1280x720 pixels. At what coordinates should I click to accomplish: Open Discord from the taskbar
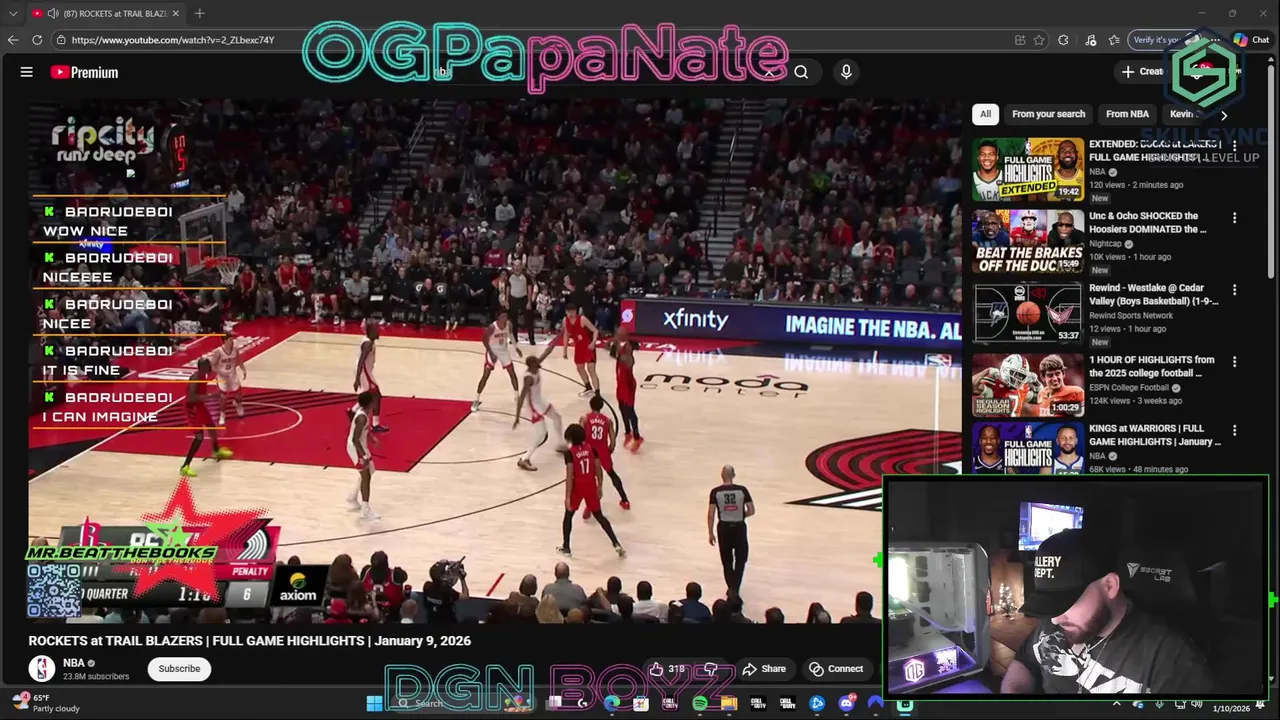[x=847, y=703]
